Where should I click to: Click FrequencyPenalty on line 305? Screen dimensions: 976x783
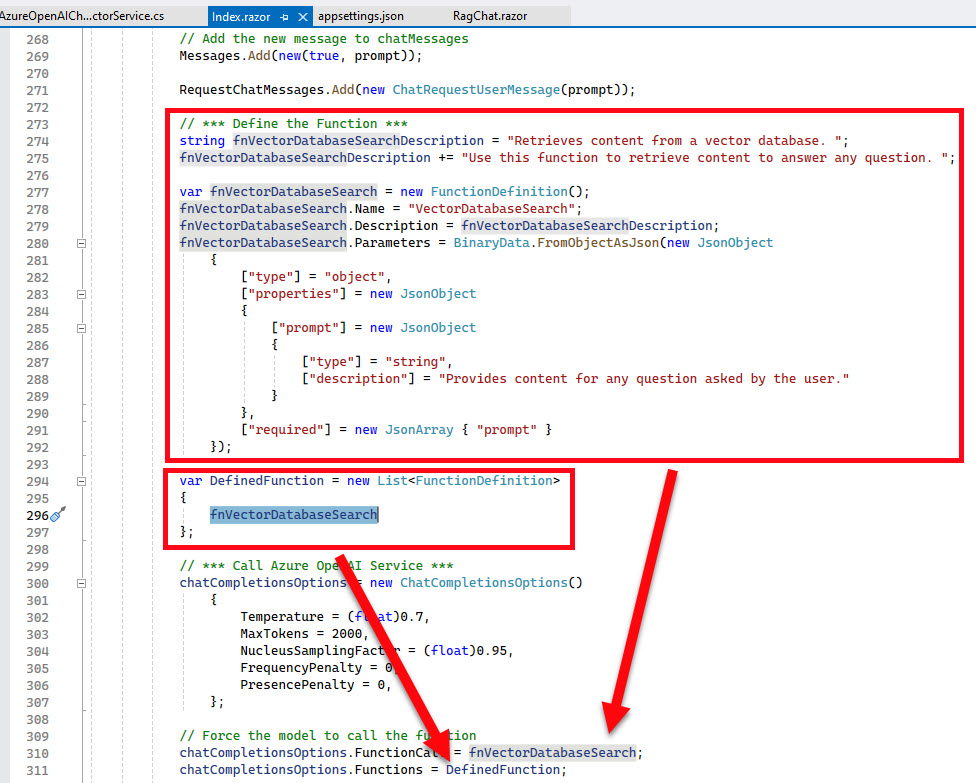click(x=301, y=668)
